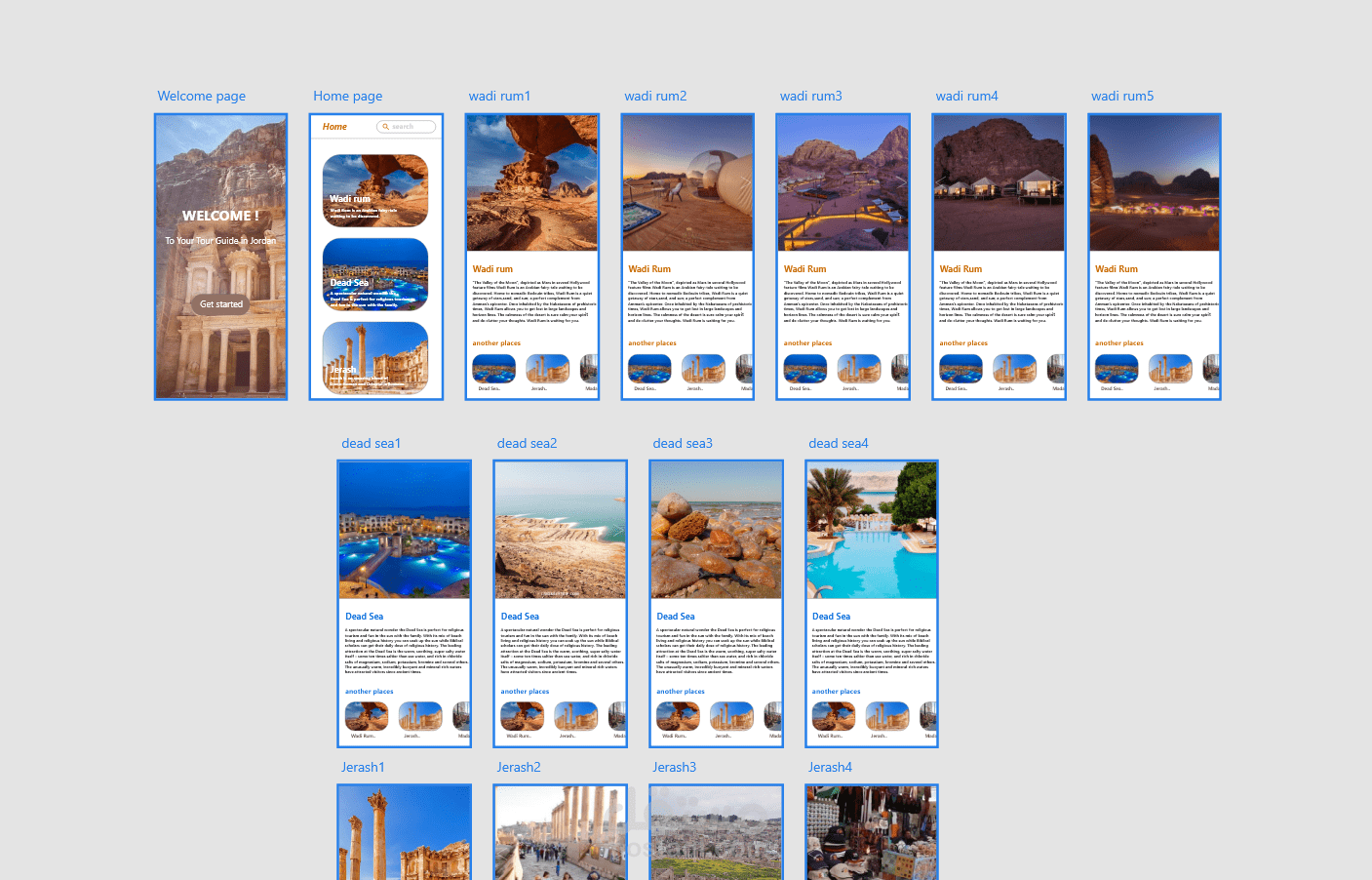Open the Wadi rum card on Home page
The image size is (1372, 880).
click(375, 190)
